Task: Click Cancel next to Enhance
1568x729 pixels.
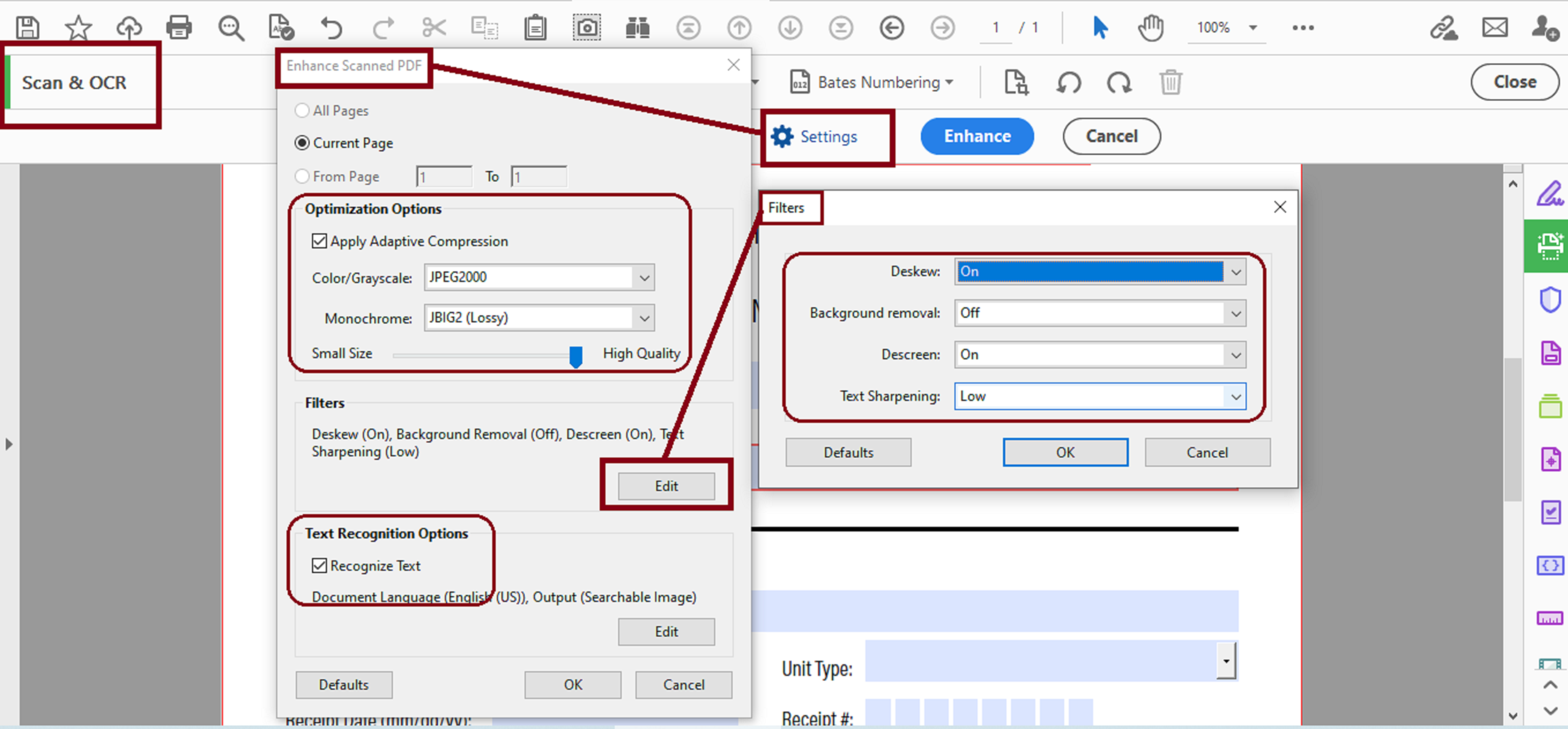Action: tap(1112, 136)
